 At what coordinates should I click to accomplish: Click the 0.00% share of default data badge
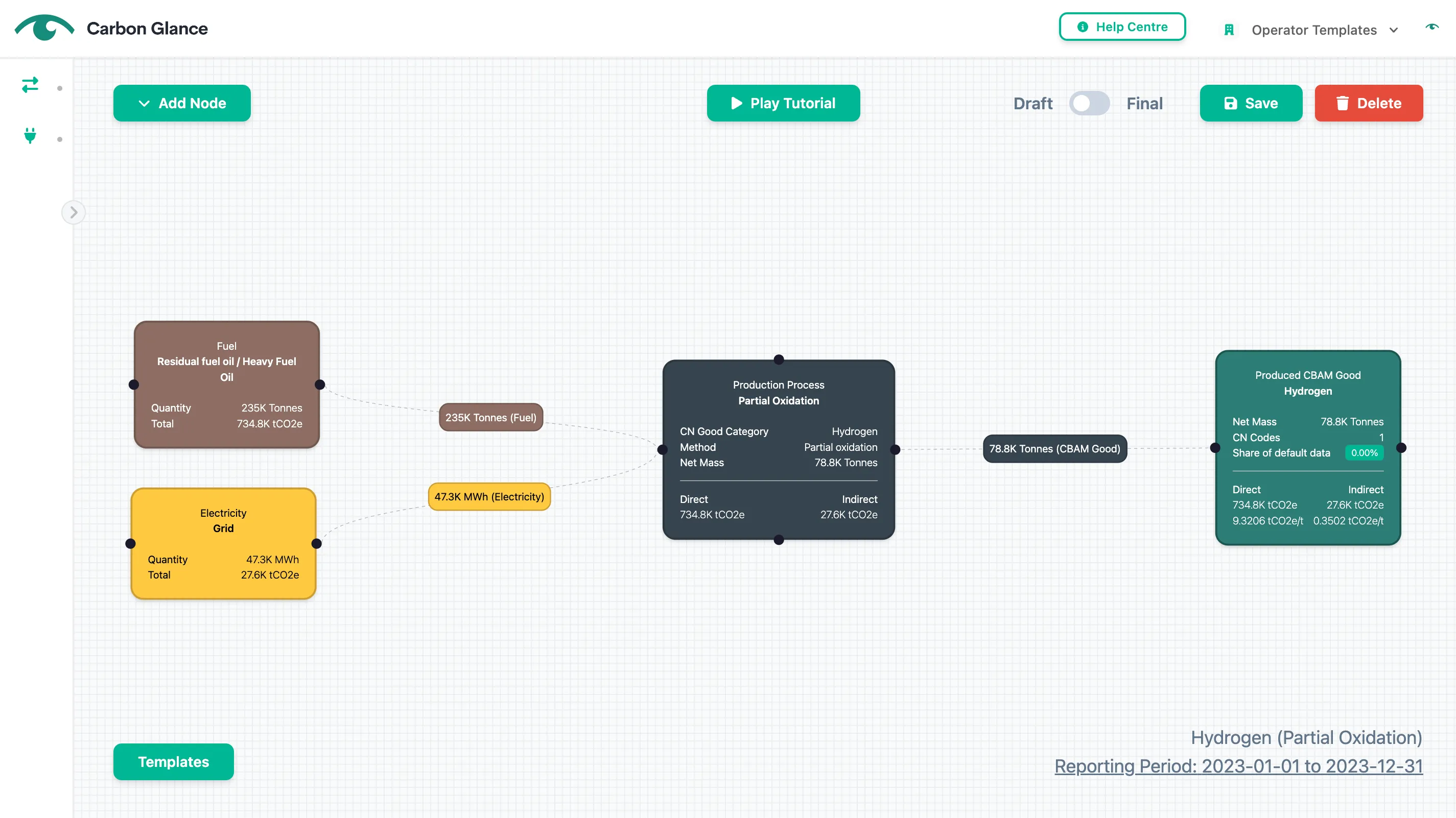click(1364, 452)
